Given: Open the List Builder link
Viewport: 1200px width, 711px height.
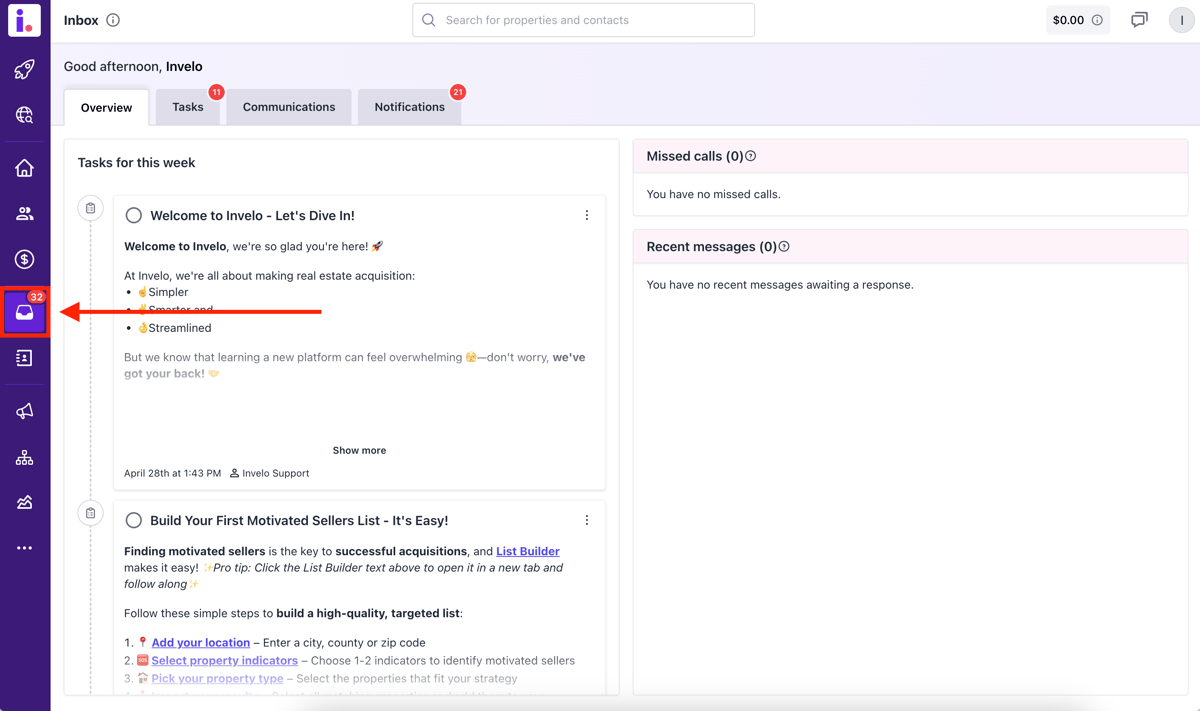Looking at the screenshot, I should coord(528,551).
